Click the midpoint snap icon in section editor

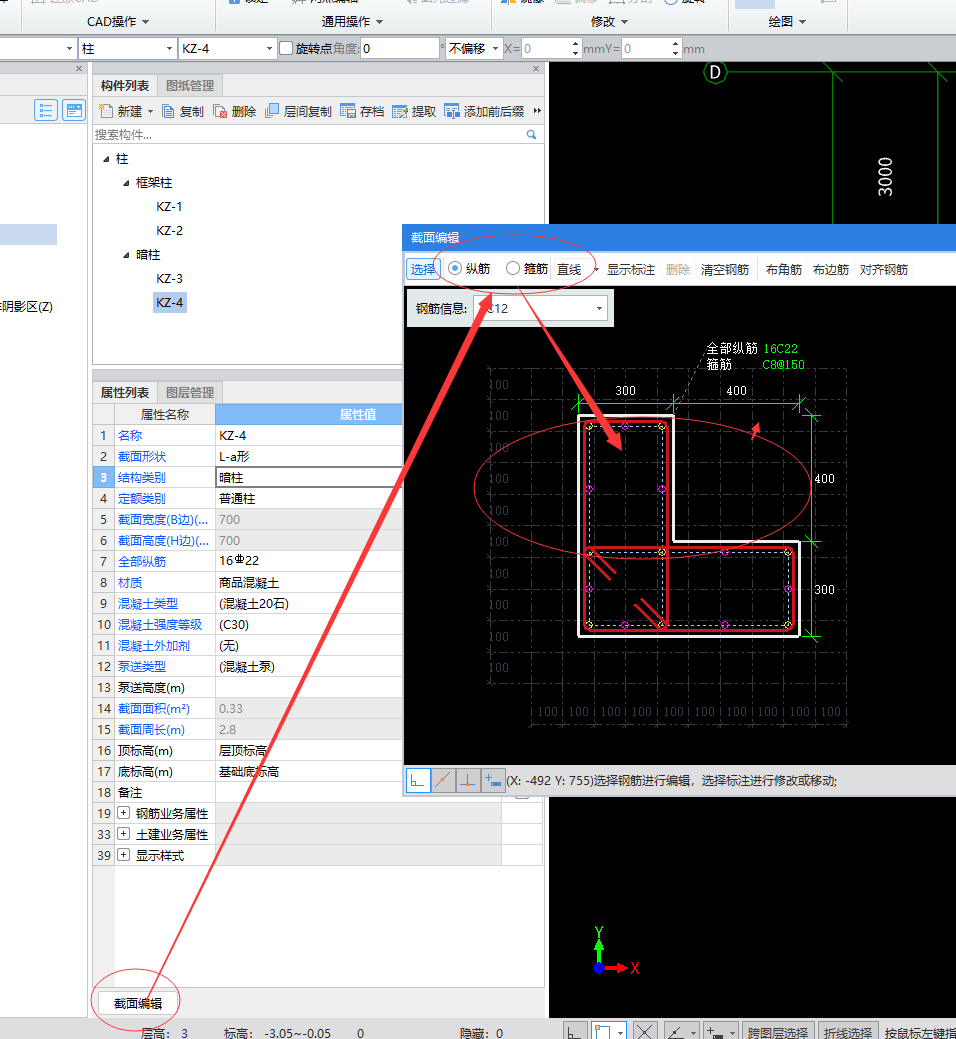443,781
